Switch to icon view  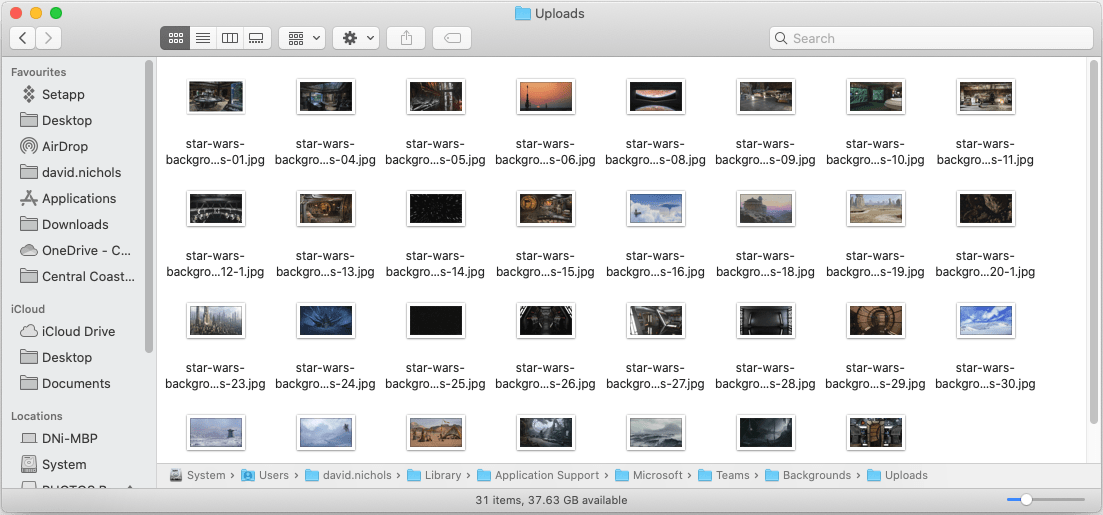tap(175, 38)
